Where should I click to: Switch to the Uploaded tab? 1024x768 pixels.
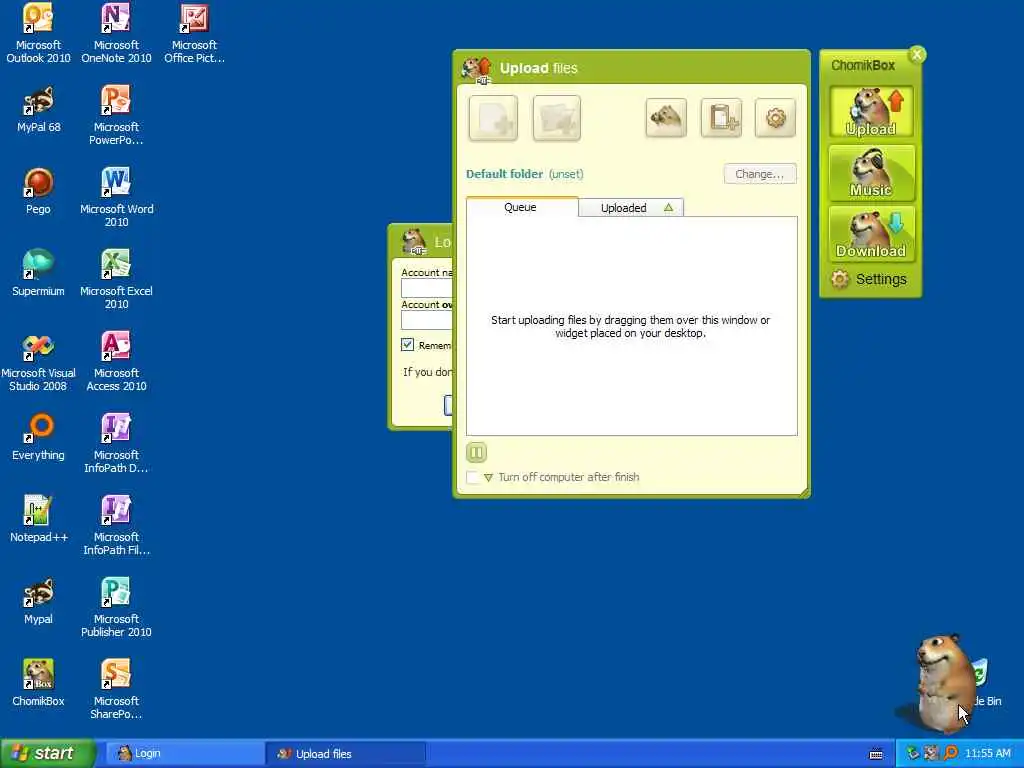click(x=631, y=208)
